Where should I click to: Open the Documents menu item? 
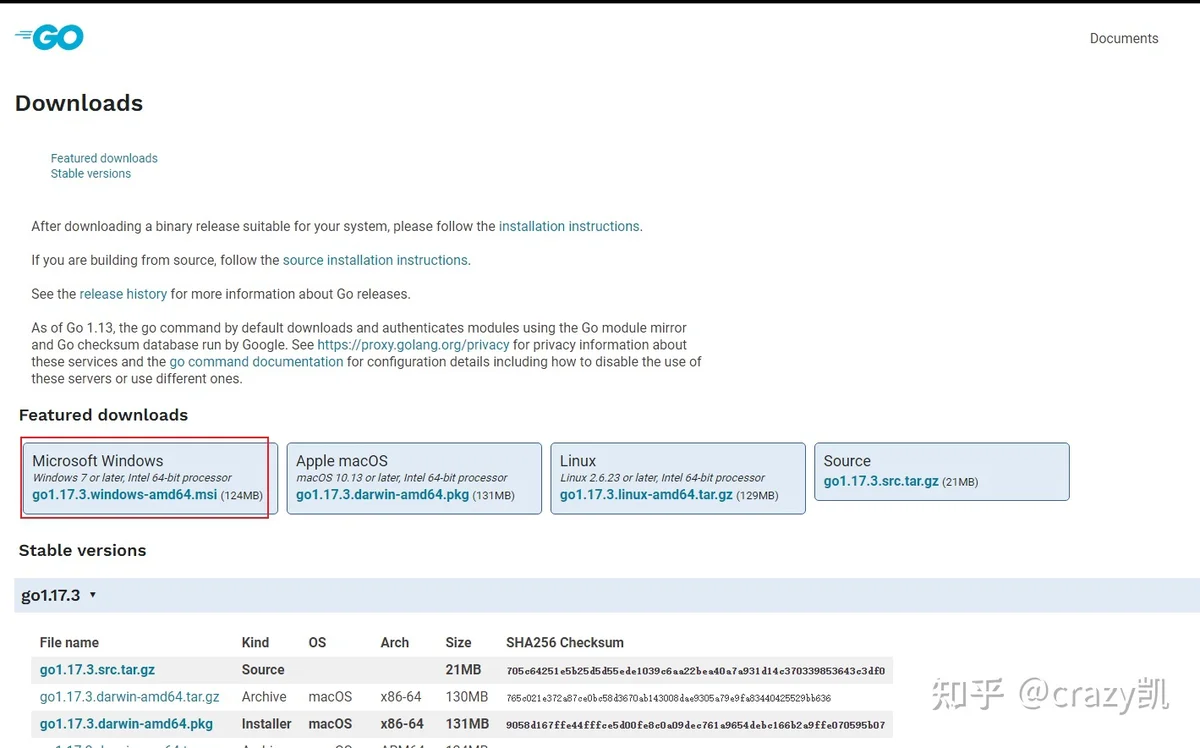click(1124, 39)
